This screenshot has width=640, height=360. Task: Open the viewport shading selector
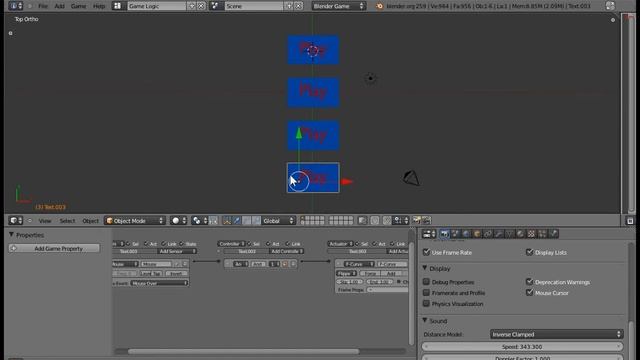178,221
